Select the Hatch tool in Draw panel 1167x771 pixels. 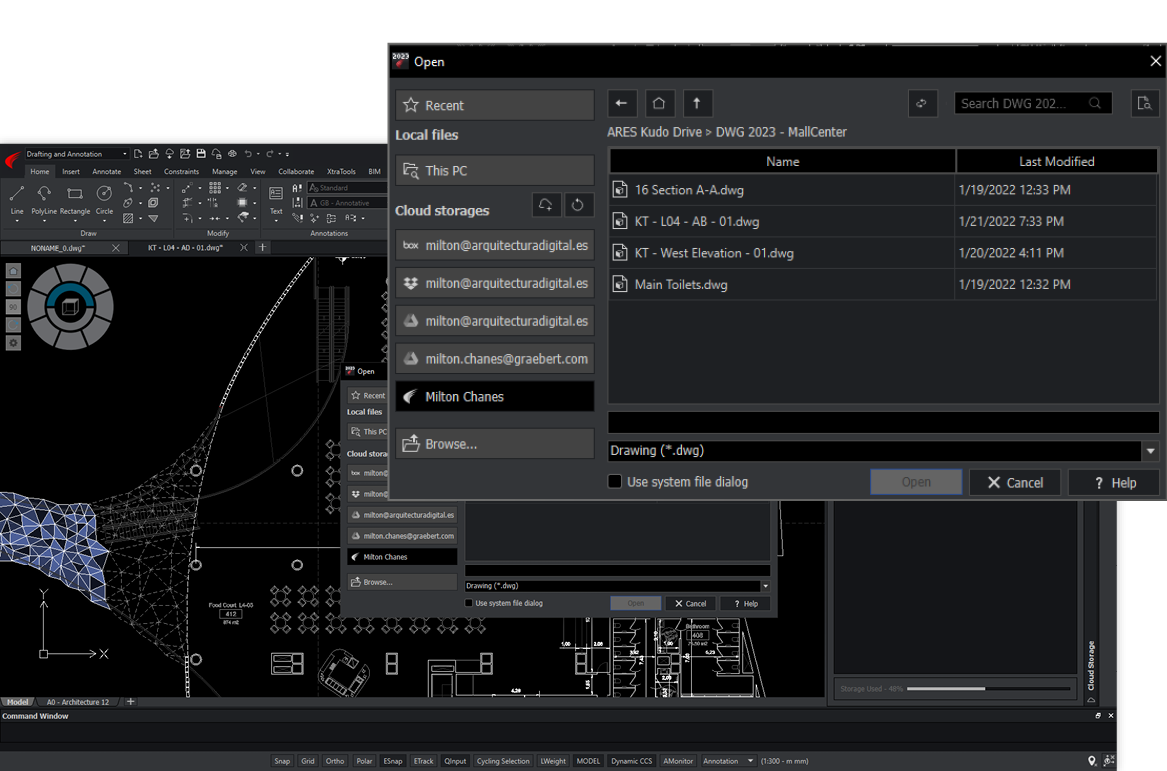[x=128, y=218]
